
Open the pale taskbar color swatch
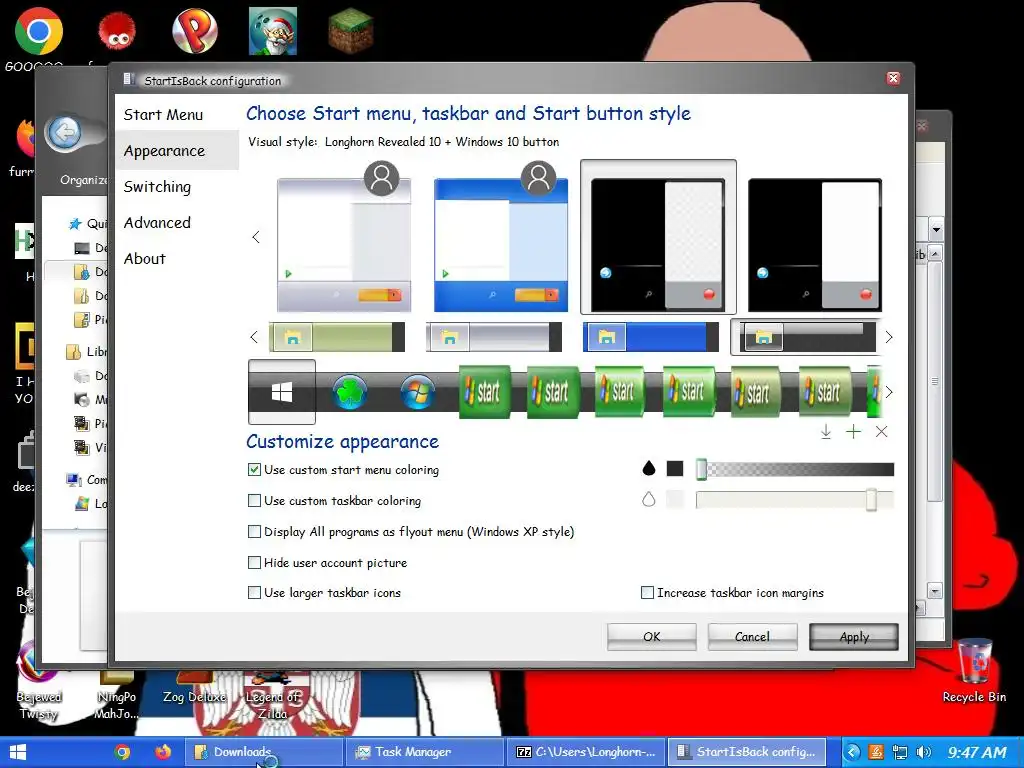(x=675, y=500)
